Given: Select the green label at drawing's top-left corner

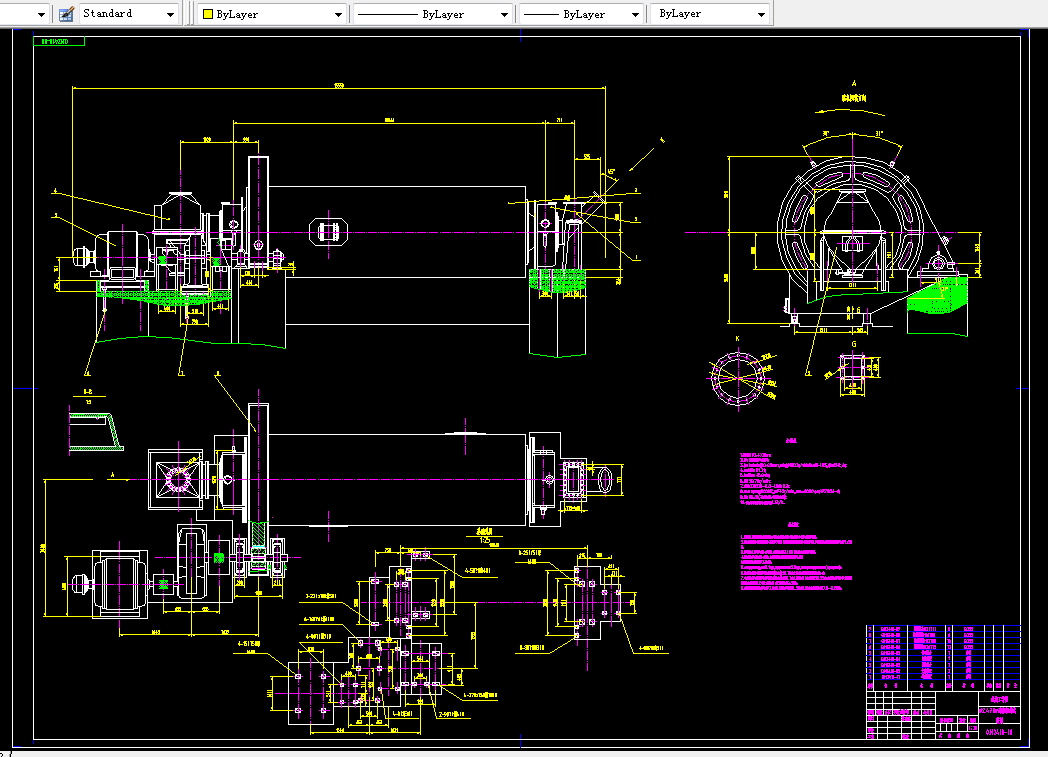Looking at the screenshot, I should tap(59, 41).
